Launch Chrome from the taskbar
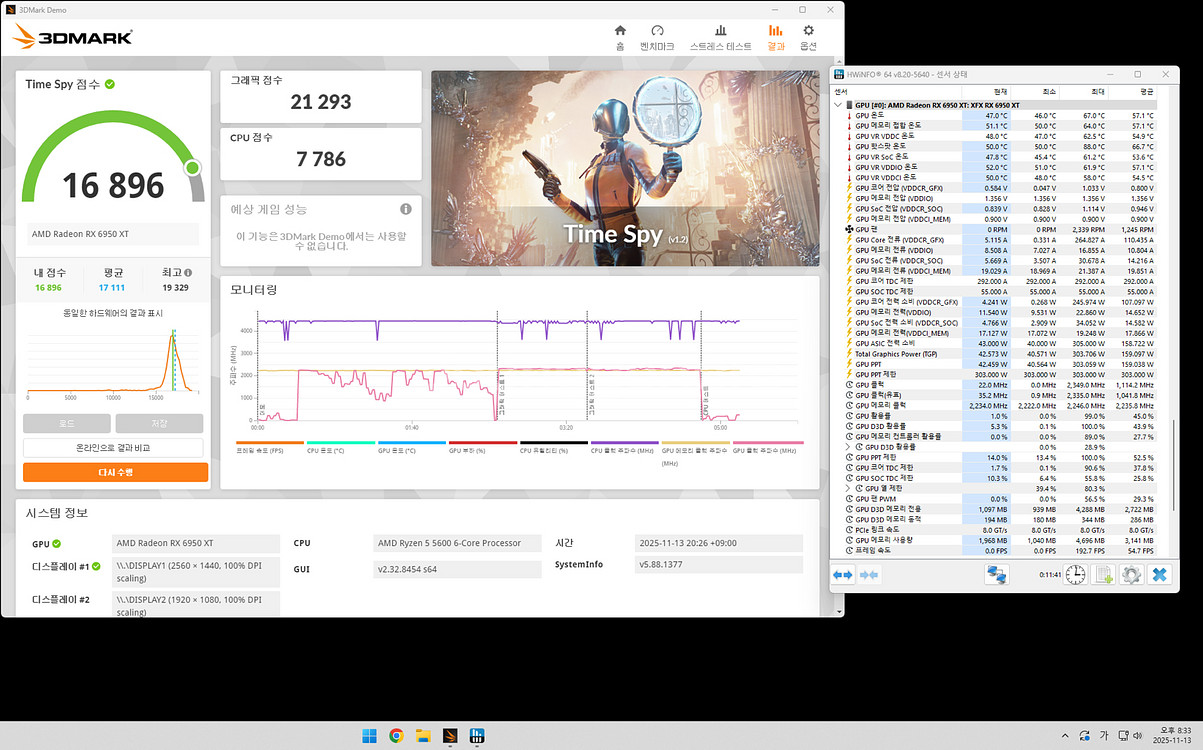 point(396,736)
